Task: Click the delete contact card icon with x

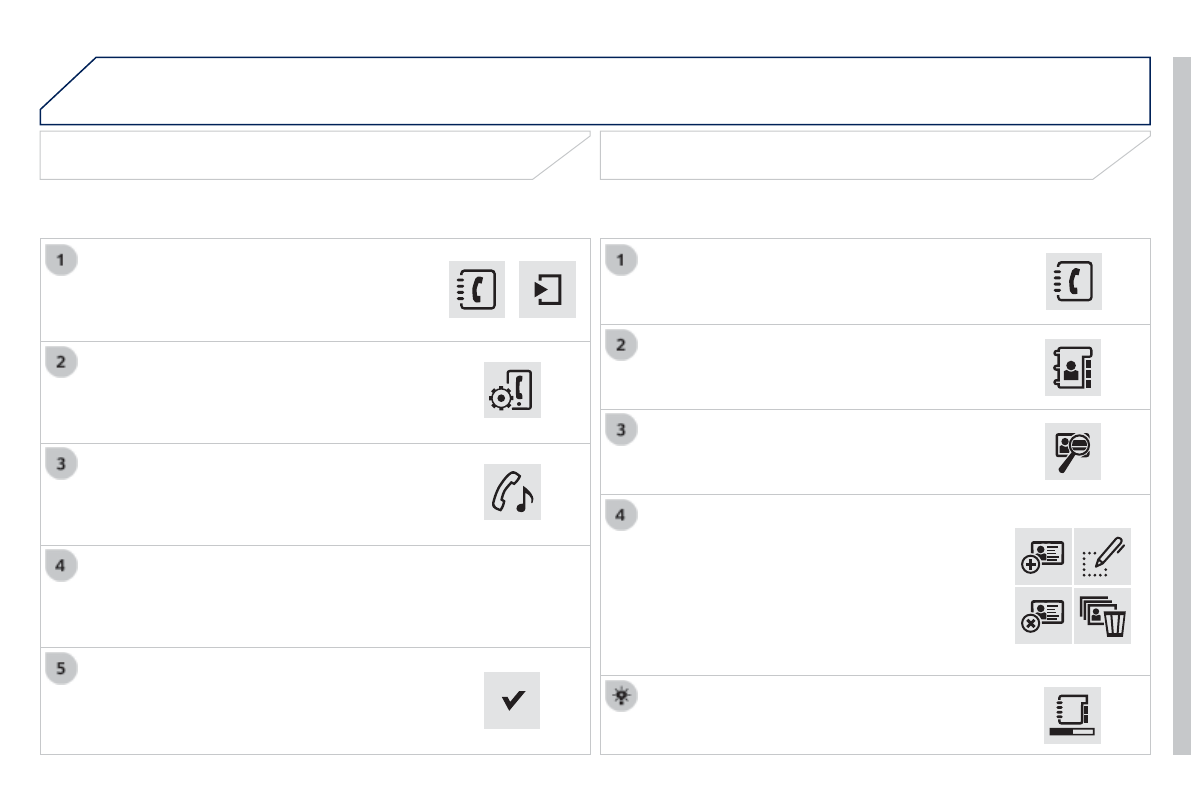Action: point(1043,616)
